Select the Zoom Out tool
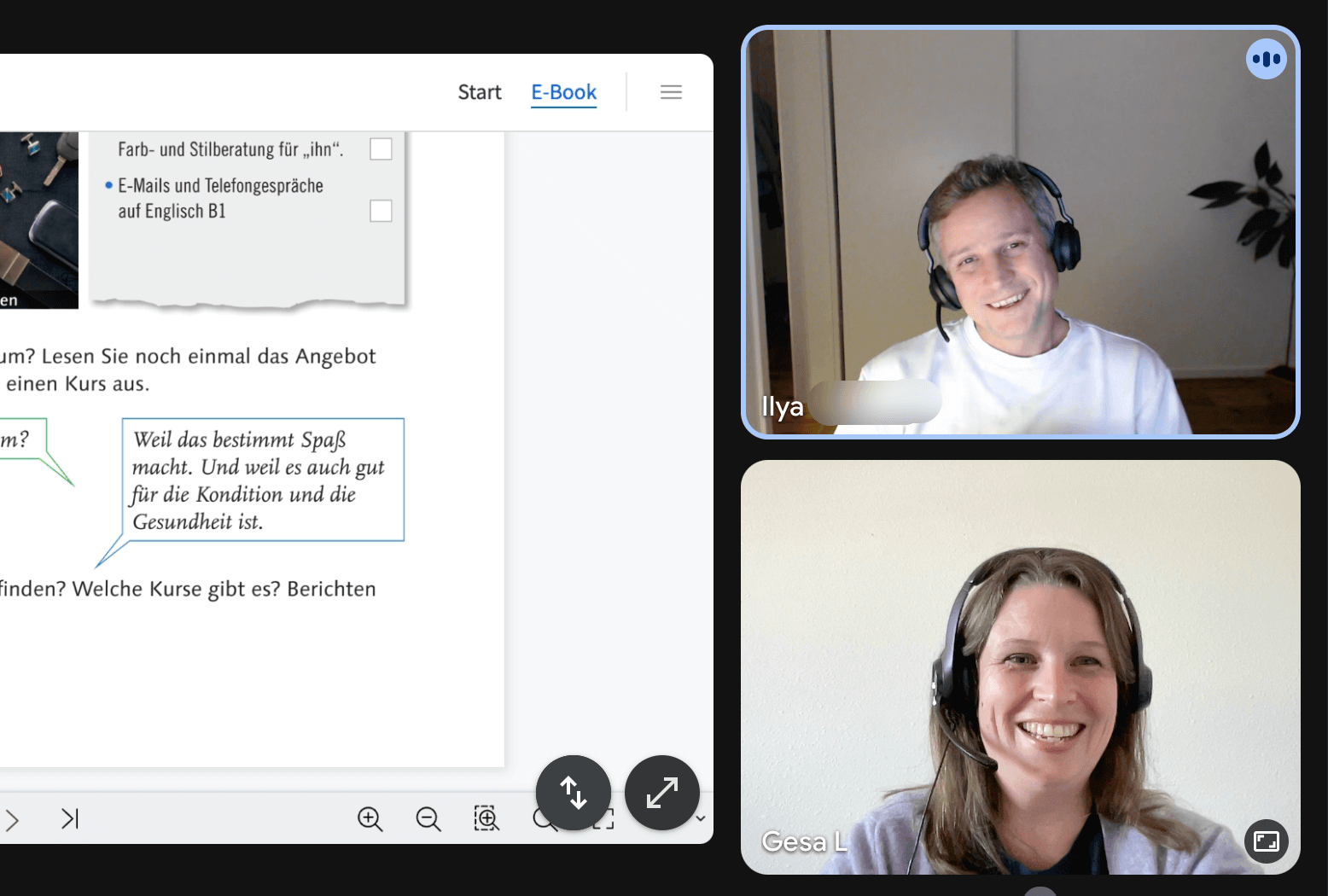1328x896 pixels. pyautogui.click(x=428, y=818)
